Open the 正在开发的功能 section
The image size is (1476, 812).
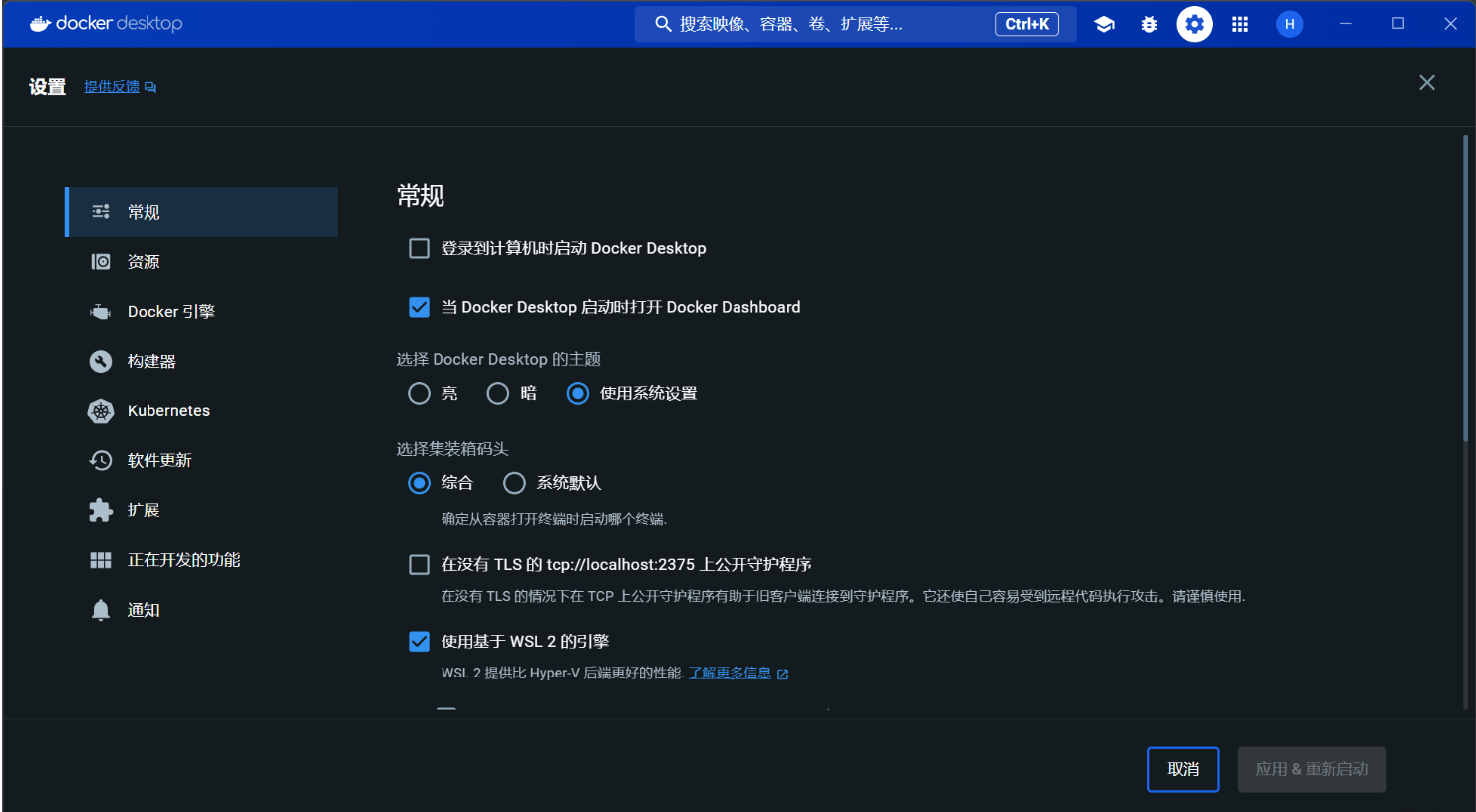pos(201,560)
